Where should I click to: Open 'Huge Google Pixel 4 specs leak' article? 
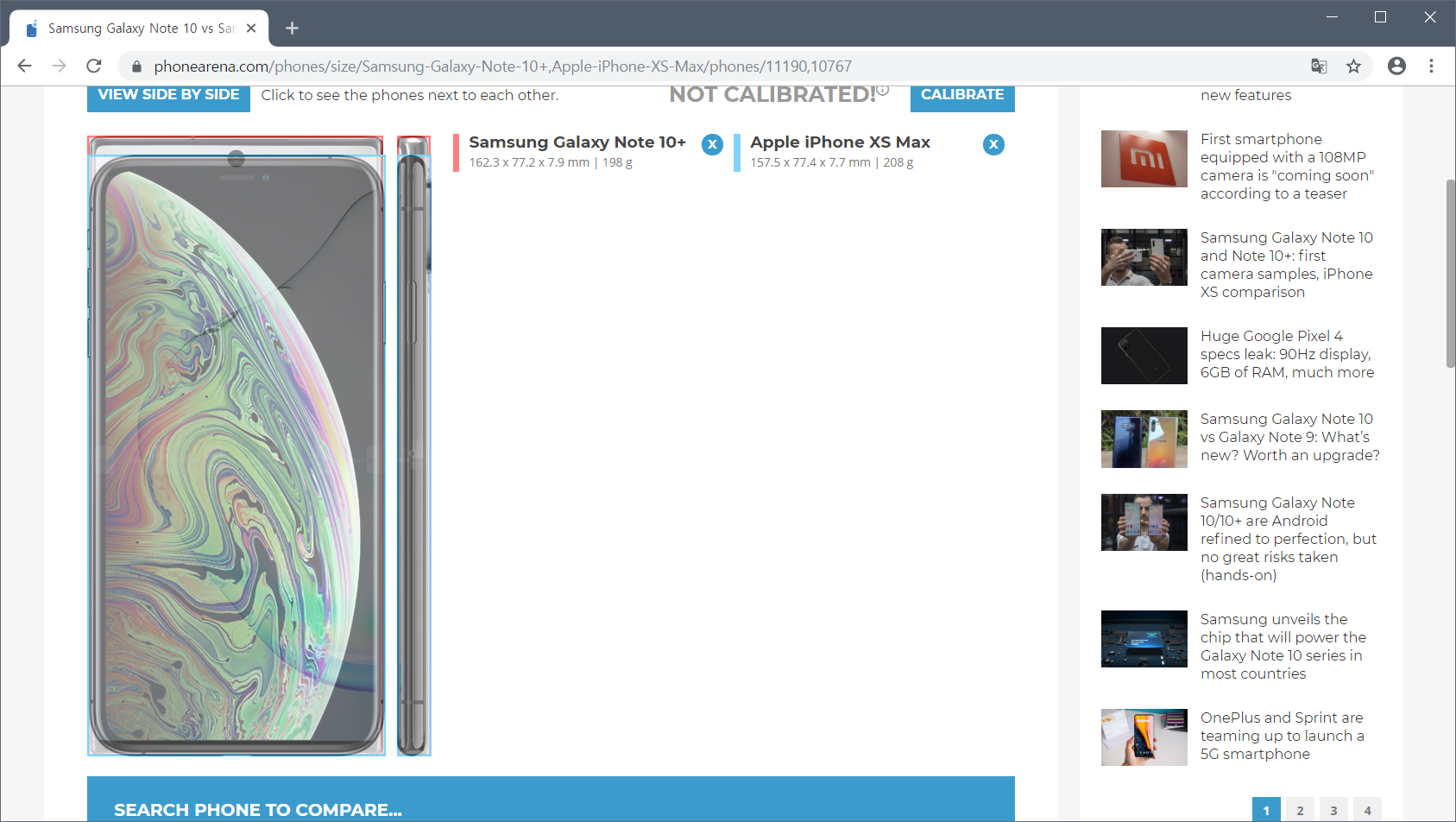point(1287,354)
